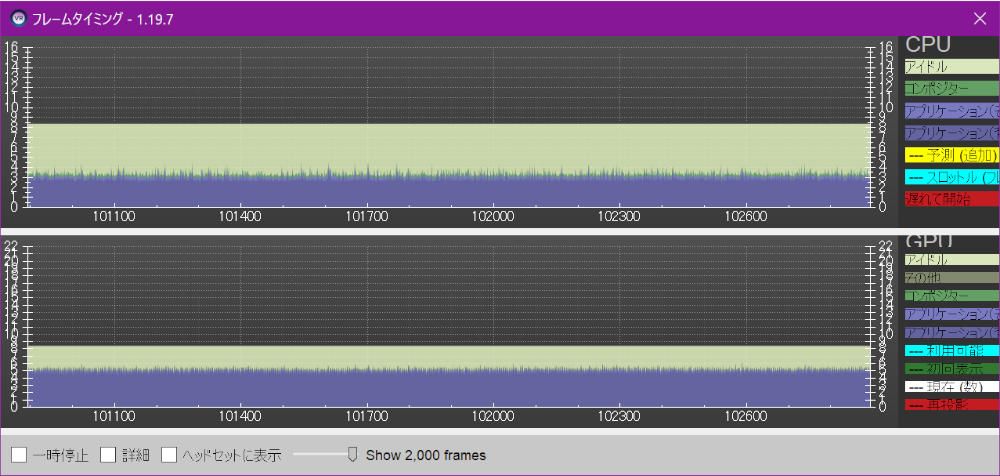Screen dimensions: 1000x476
Task: Click the アイドル swatch in the GPU legend
Action: 952,260
